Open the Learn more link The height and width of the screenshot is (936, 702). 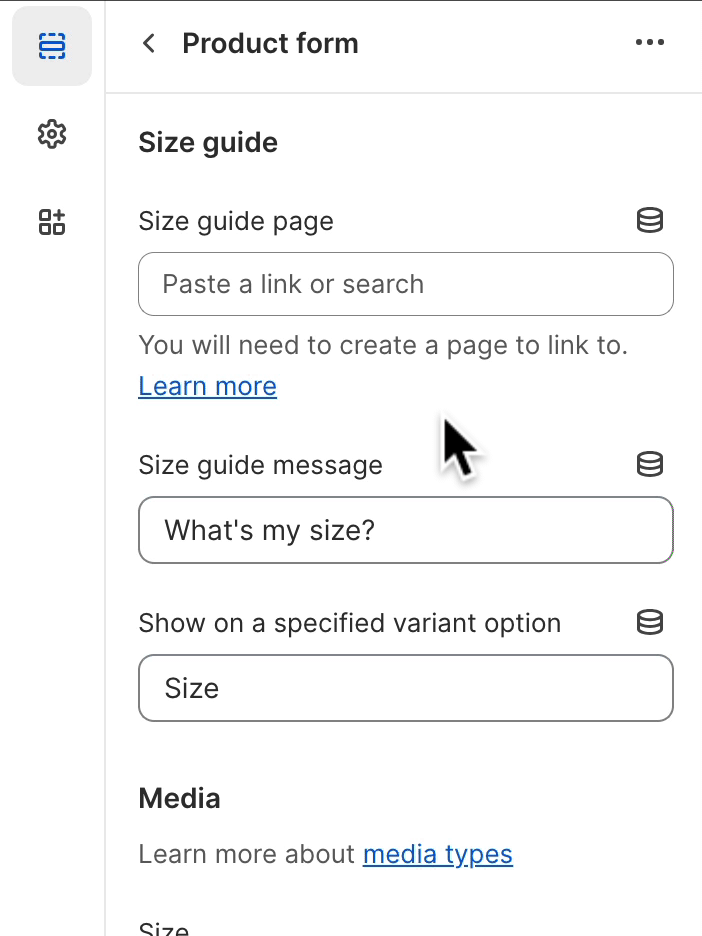[x=208, y=386]
